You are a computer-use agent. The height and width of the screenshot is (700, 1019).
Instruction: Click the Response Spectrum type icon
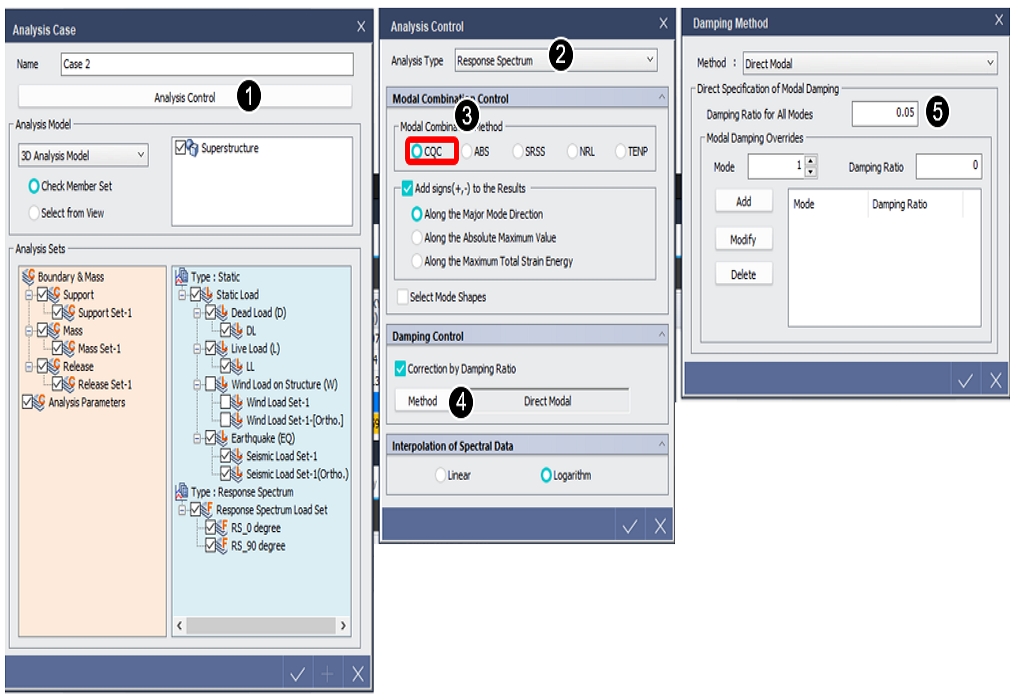[x=180, y=491]
